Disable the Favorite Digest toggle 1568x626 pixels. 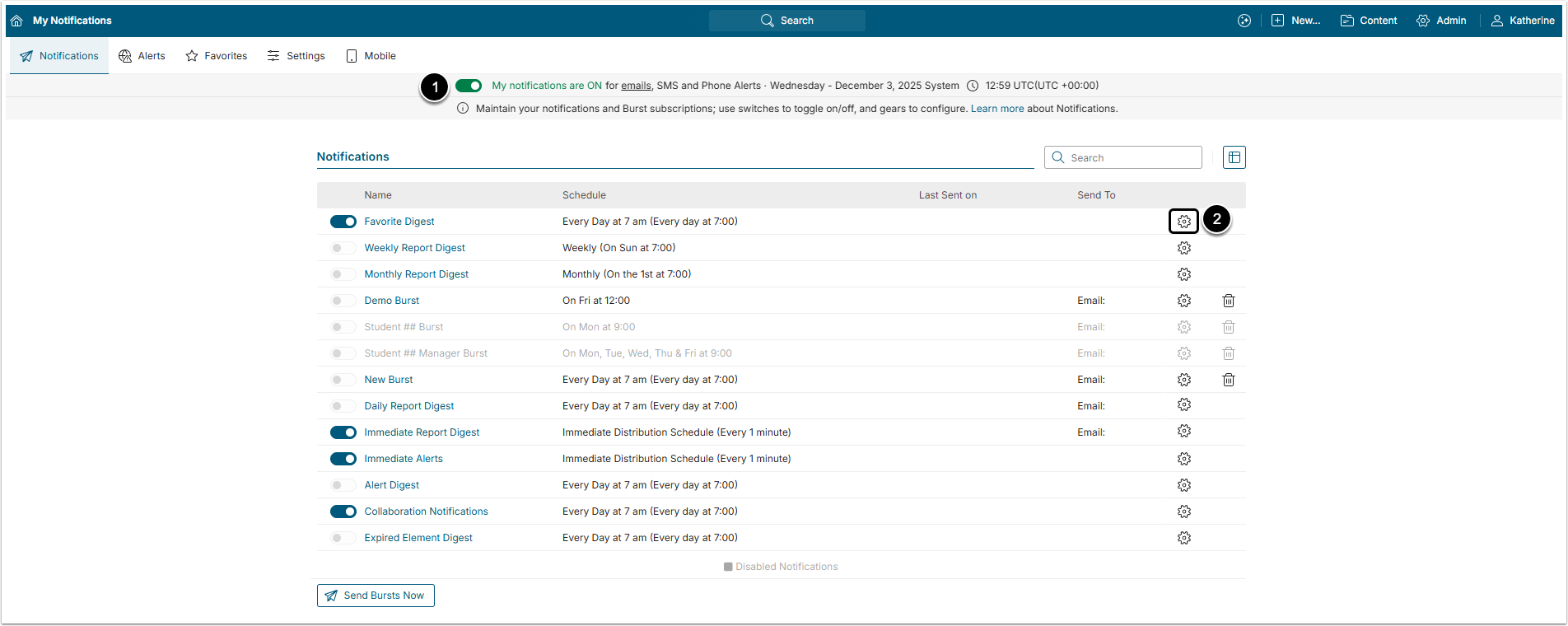click(343, 222)
